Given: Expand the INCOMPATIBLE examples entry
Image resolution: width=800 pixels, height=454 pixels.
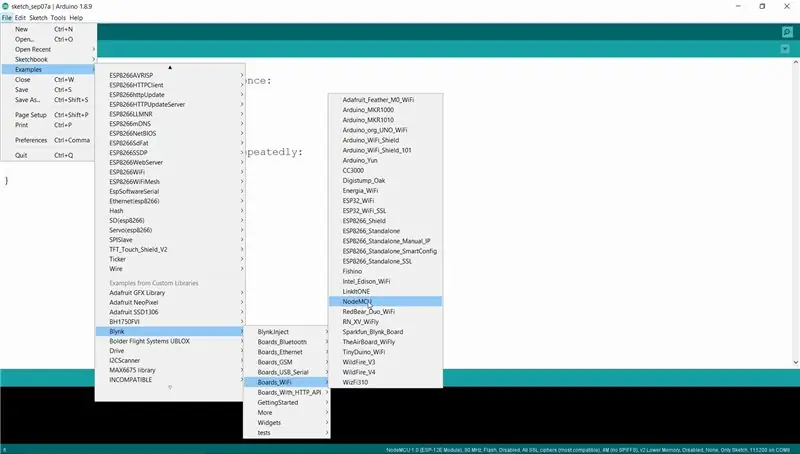Looking at the screenshot, I should 170,380.
